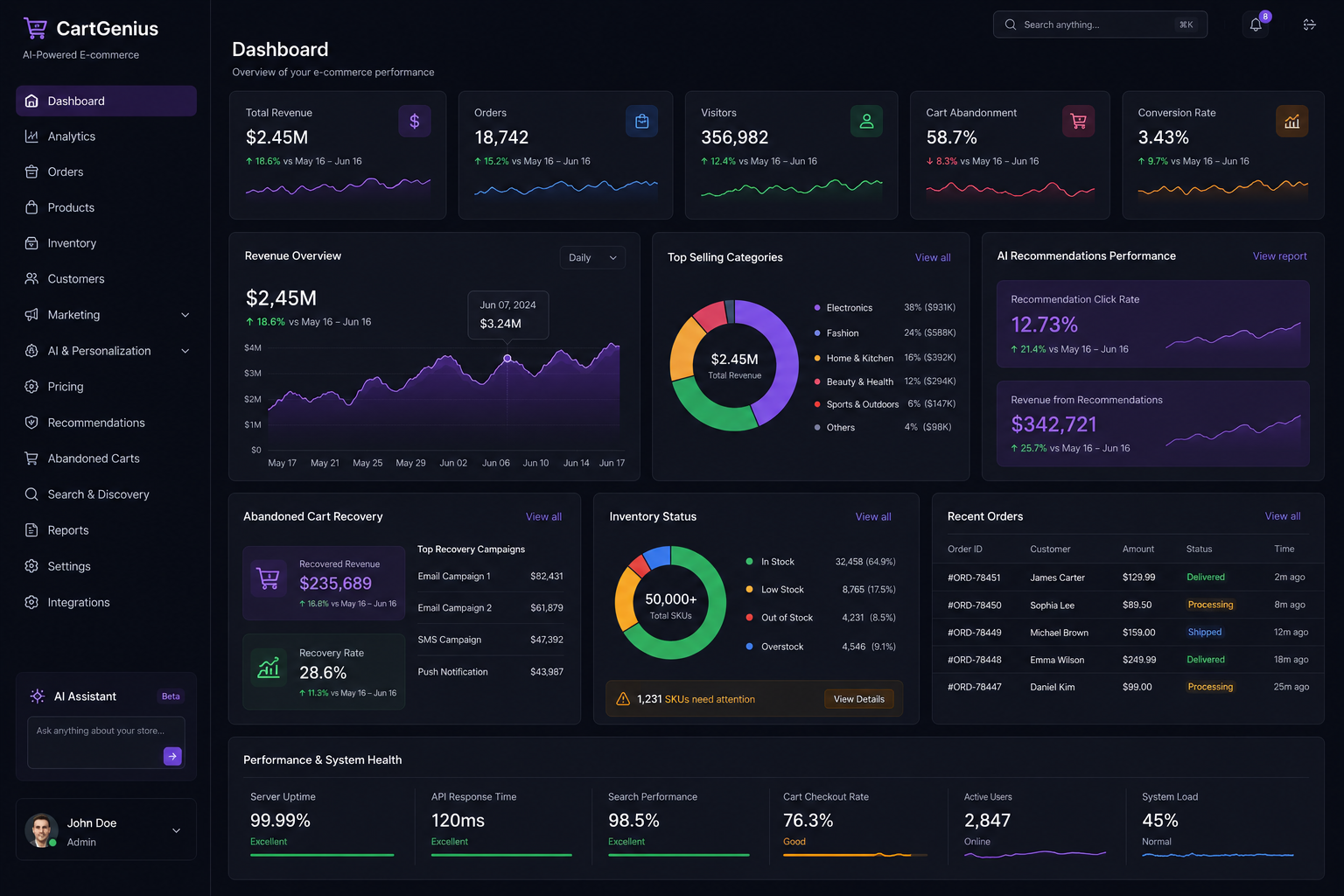Open the Analytics sidebar item
This screenshot has width=1344, height=896.
coord(106,136)
